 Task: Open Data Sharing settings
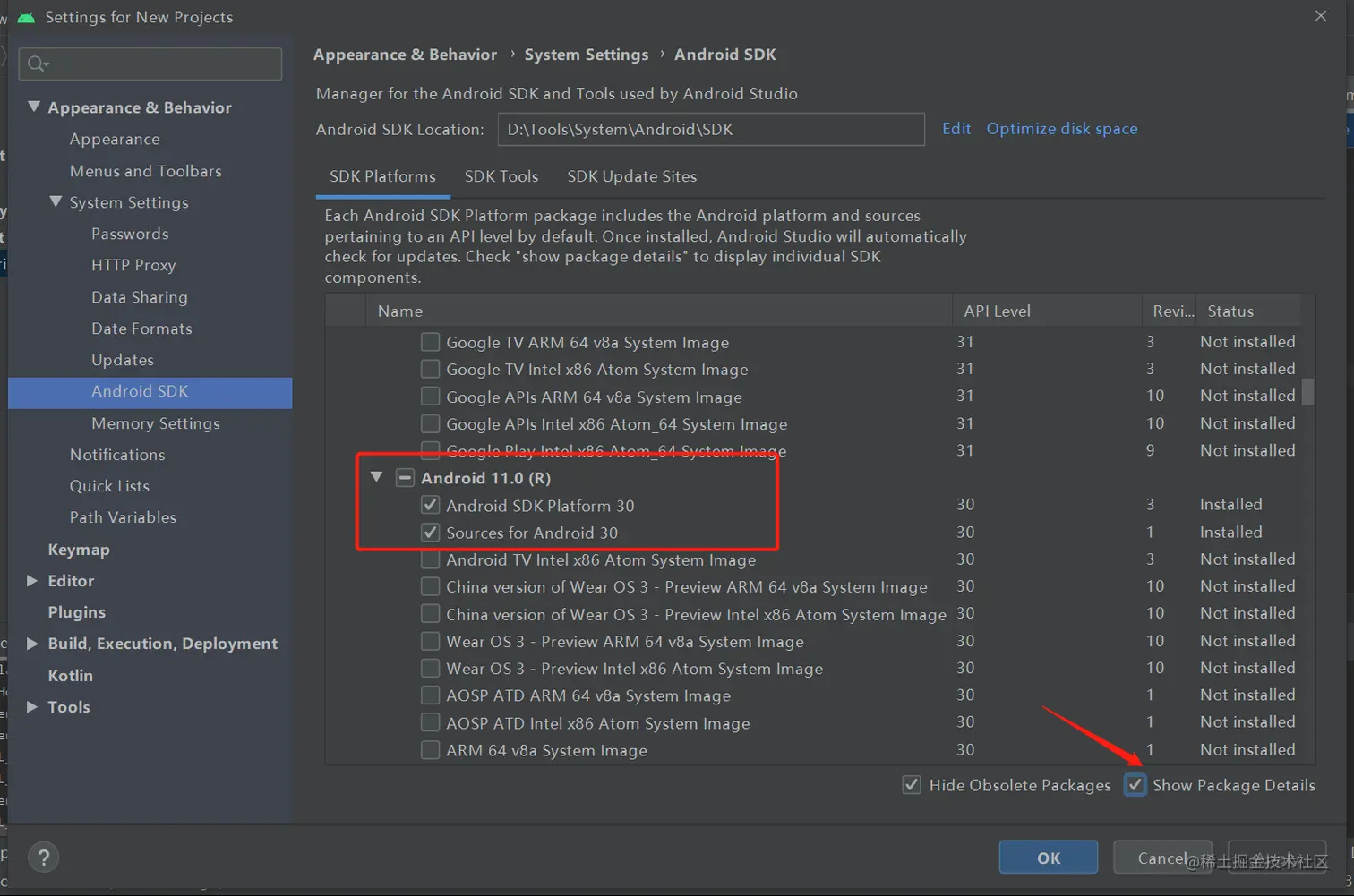[x=140, y=297]
